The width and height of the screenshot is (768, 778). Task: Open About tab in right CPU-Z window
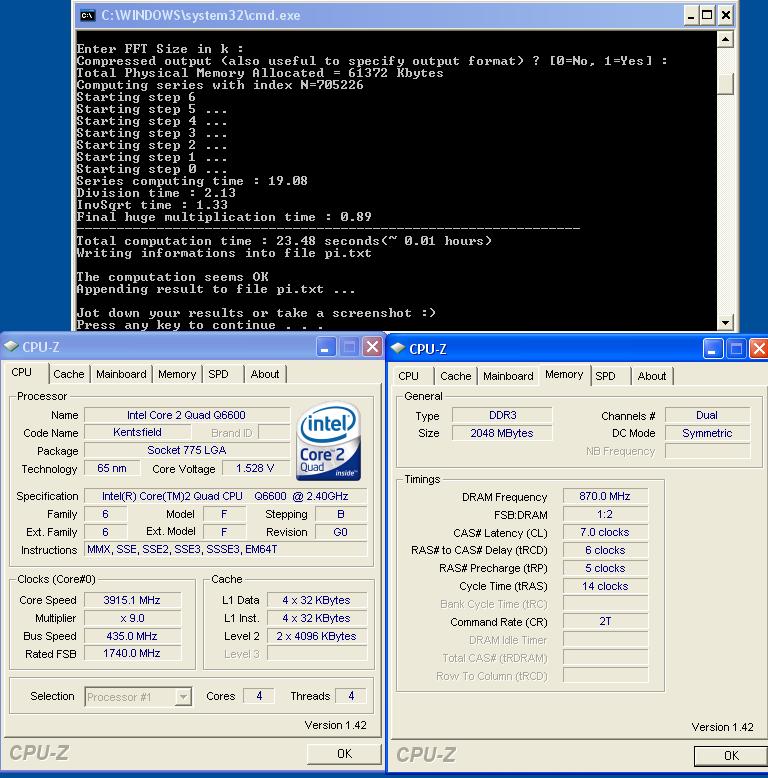652,376
